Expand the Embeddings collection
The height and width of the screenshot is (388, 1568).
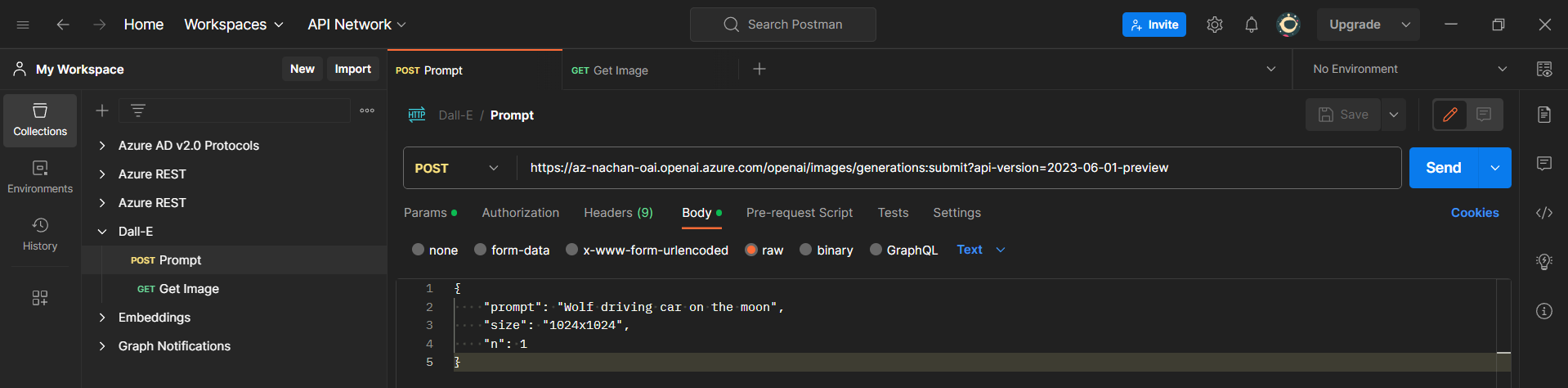[102, 318]
